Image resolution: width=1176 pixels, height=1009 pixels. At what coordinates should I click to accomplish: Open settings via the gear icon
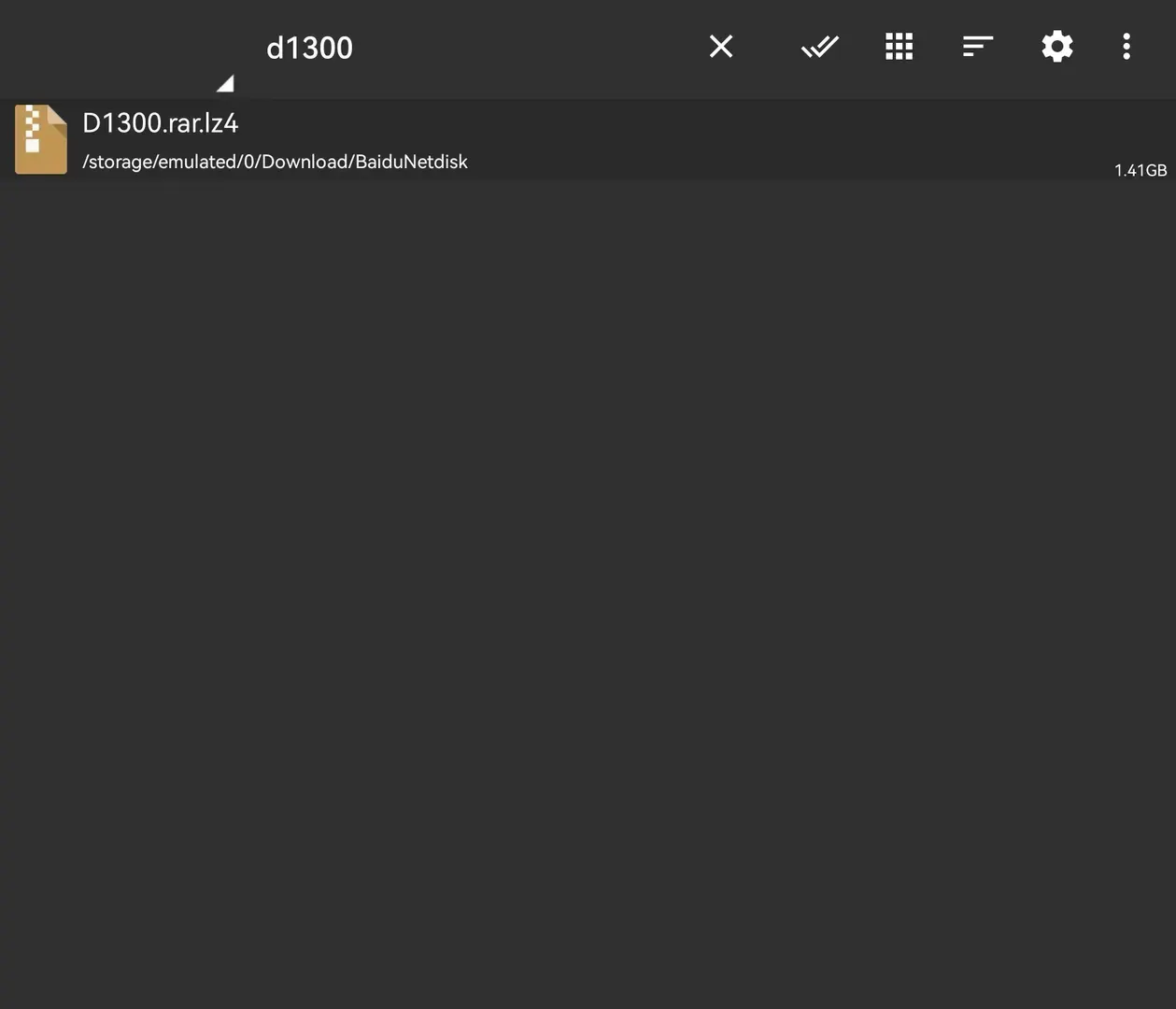(1057, 47)
